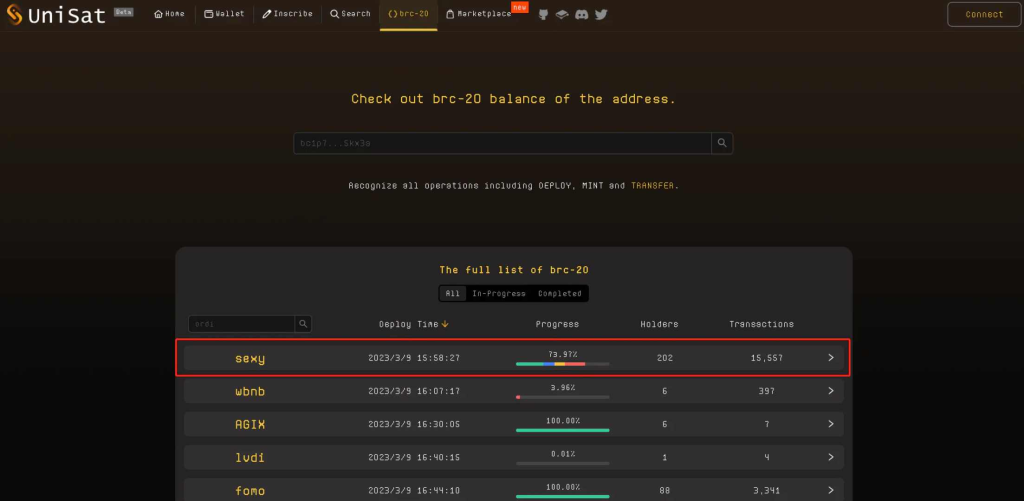
Task: Expand the wbnb row chevron
Action: click(x=831, y=391)
